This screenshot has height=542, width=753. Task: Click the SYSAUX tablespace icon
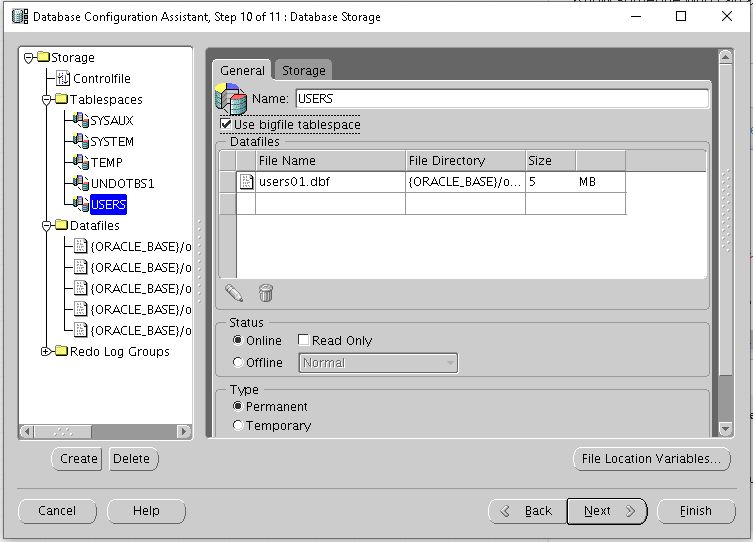coord(81,120)
